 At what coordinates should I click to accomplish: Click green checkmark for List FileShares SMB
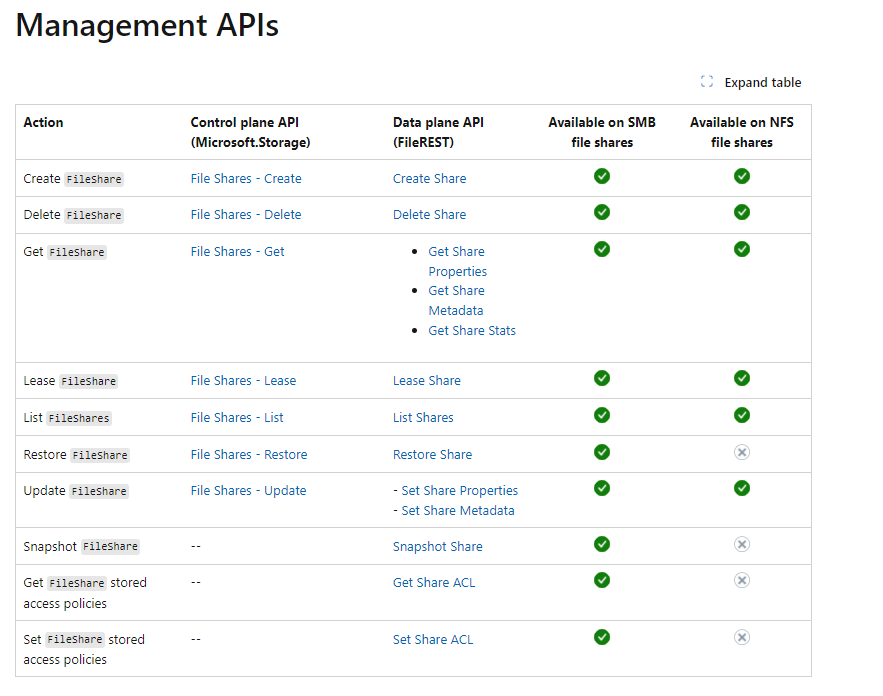tap(602, 415)
